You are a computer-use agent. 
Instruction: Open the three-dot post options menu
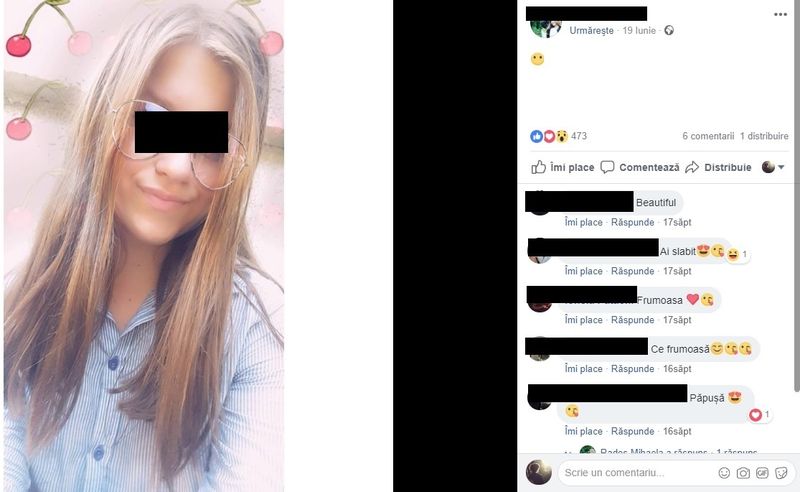tap(780, 14)
